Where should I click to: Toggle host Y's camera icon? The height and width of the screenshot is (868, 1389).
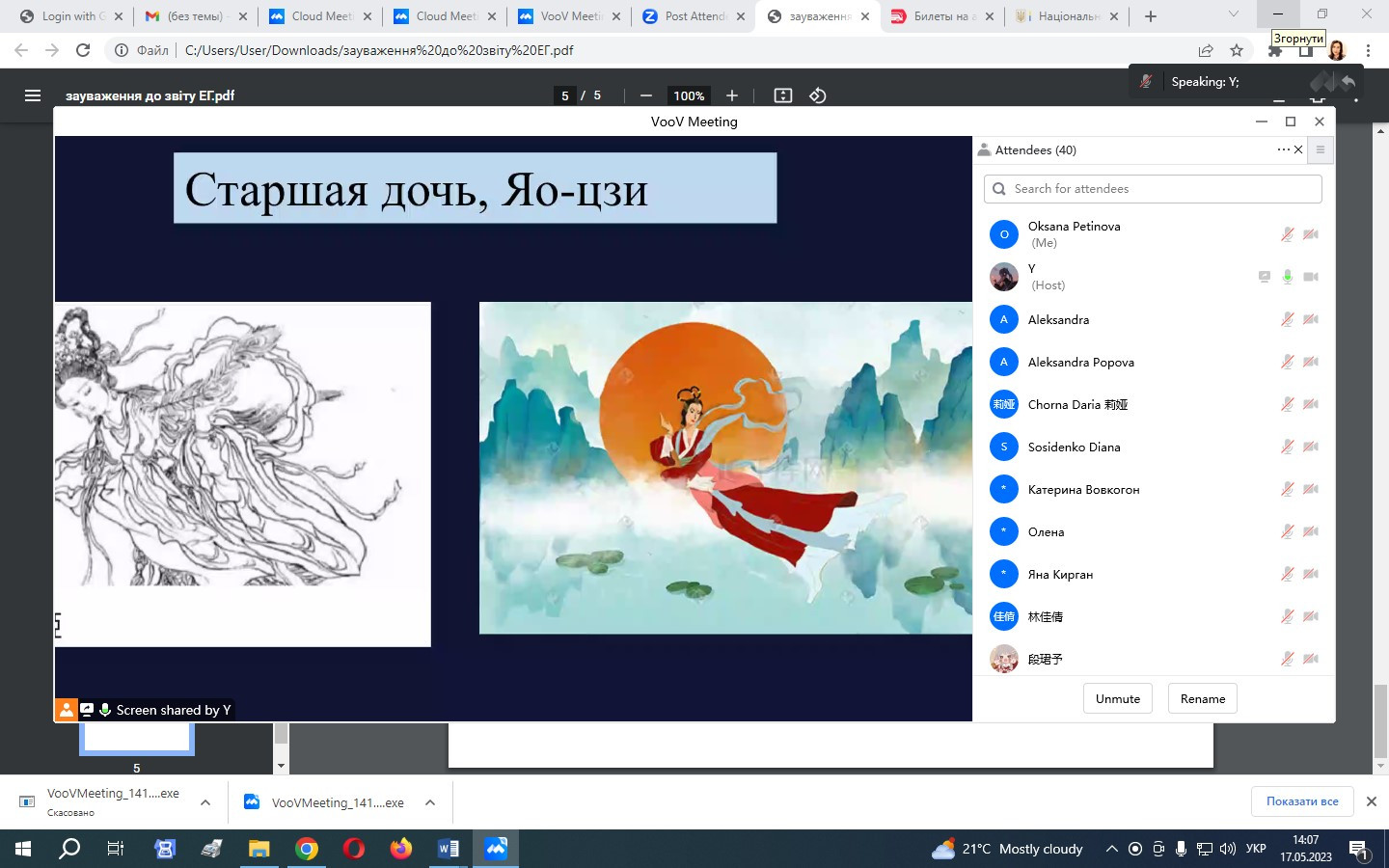point(1311,277)
